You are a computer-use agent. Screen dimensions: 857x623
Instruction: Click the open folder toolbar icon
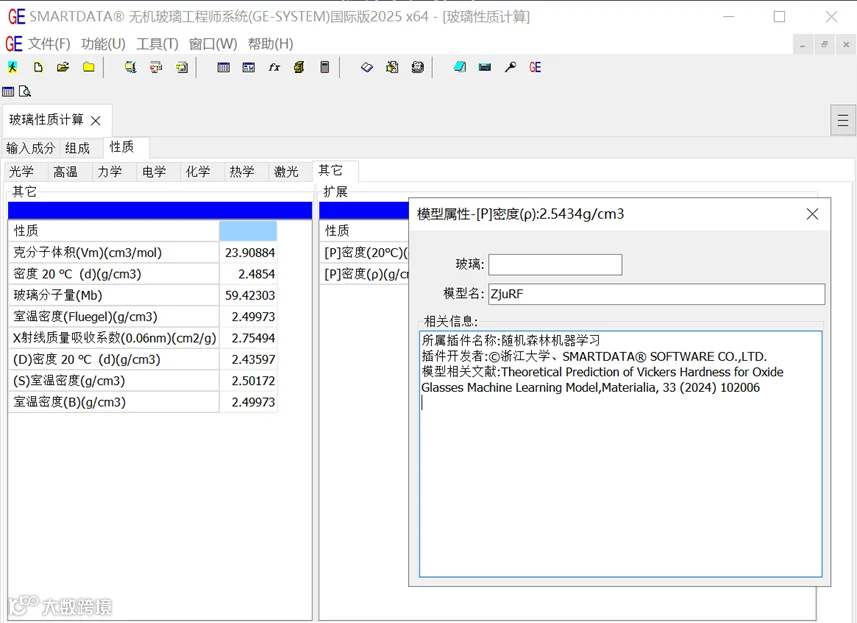63,67
